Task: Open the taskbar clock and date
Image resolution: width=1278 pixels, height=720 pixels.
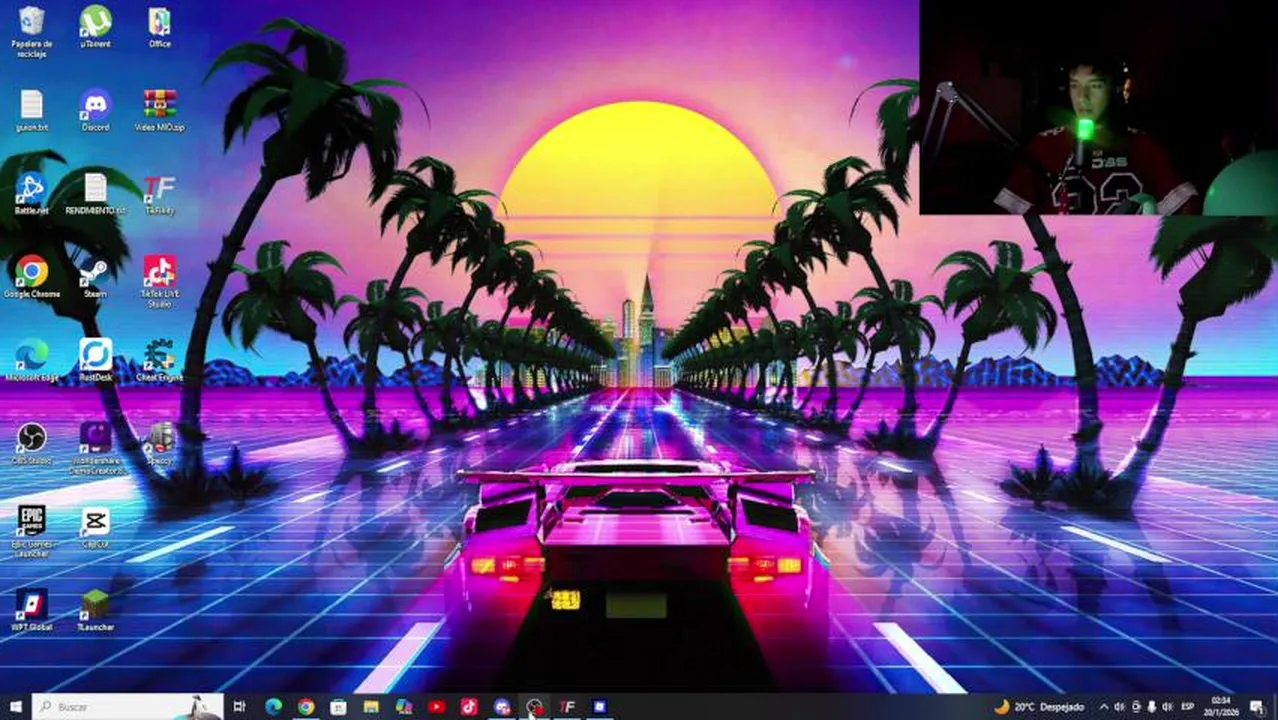Action: pyautogui.click(x=1221, y=707)
